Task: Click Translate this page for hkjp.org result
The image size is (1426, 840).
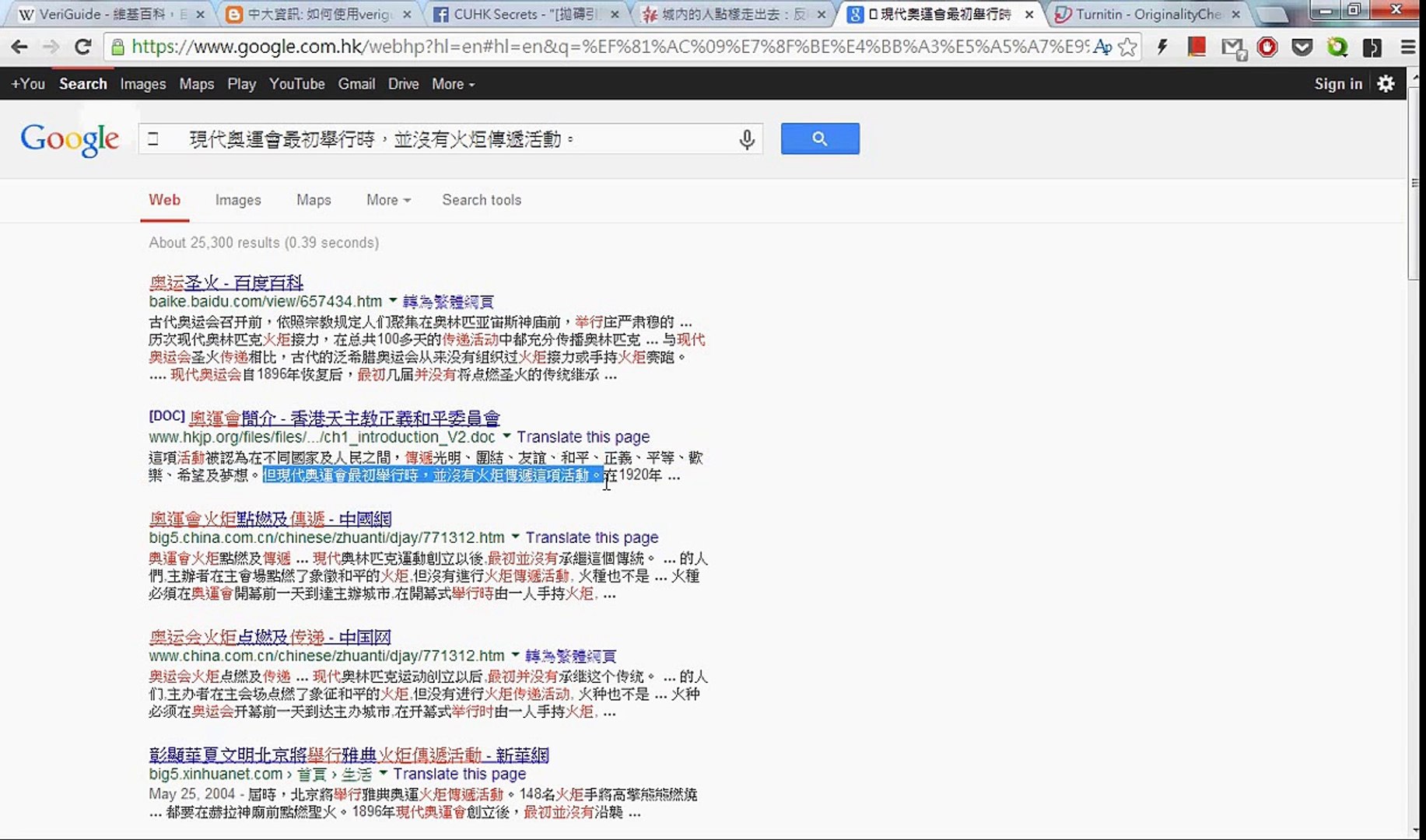Action: click(x=583, y=437)
